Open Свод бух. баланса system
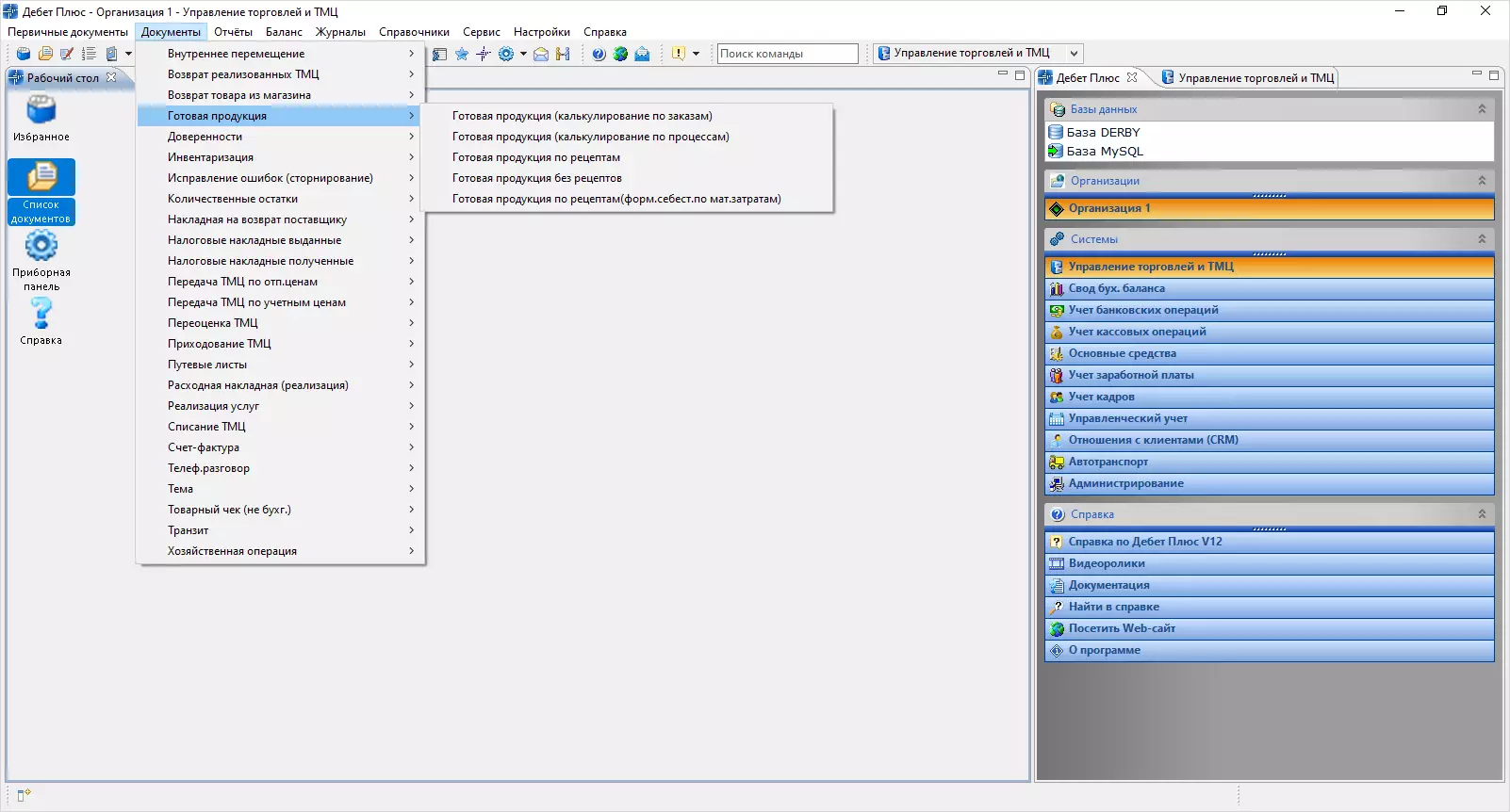 1270,288
